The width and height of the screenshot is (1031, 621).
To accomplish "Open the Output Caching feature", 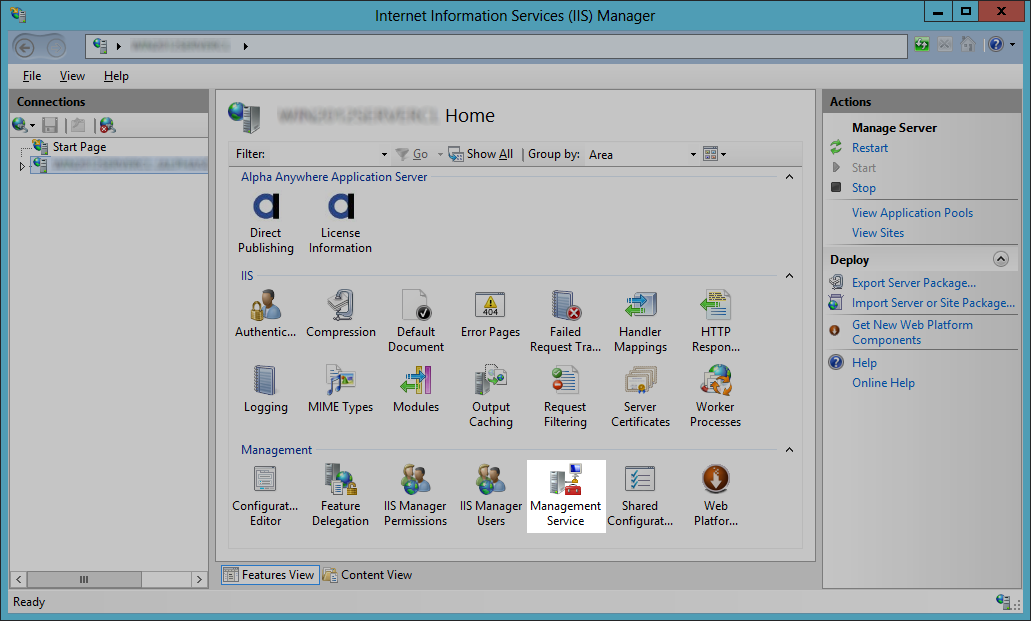I will [491, 396].
